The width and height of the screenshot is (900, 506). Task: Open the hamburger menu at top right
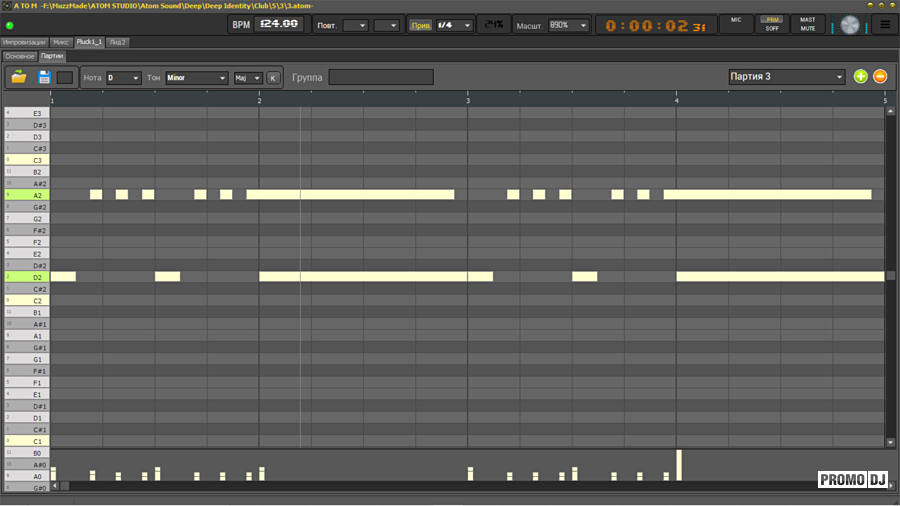[x=884, y=24]
